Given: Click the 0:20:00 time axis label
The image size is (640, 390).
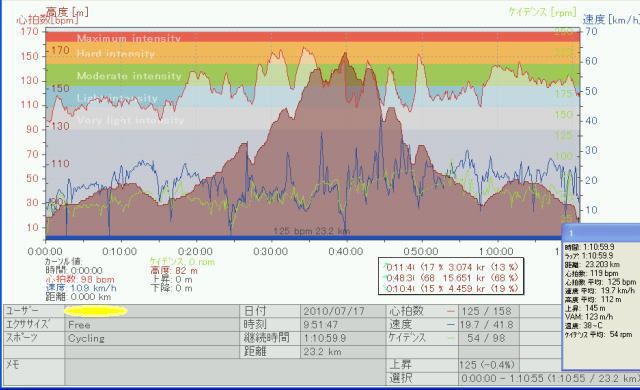Looking at the screenshot, I should click(x=195, y=251).
